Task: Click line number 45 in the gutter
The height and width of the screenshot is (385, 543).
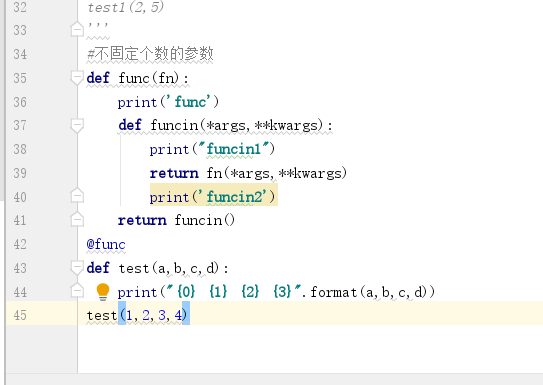Action: (x=20, y=315)
